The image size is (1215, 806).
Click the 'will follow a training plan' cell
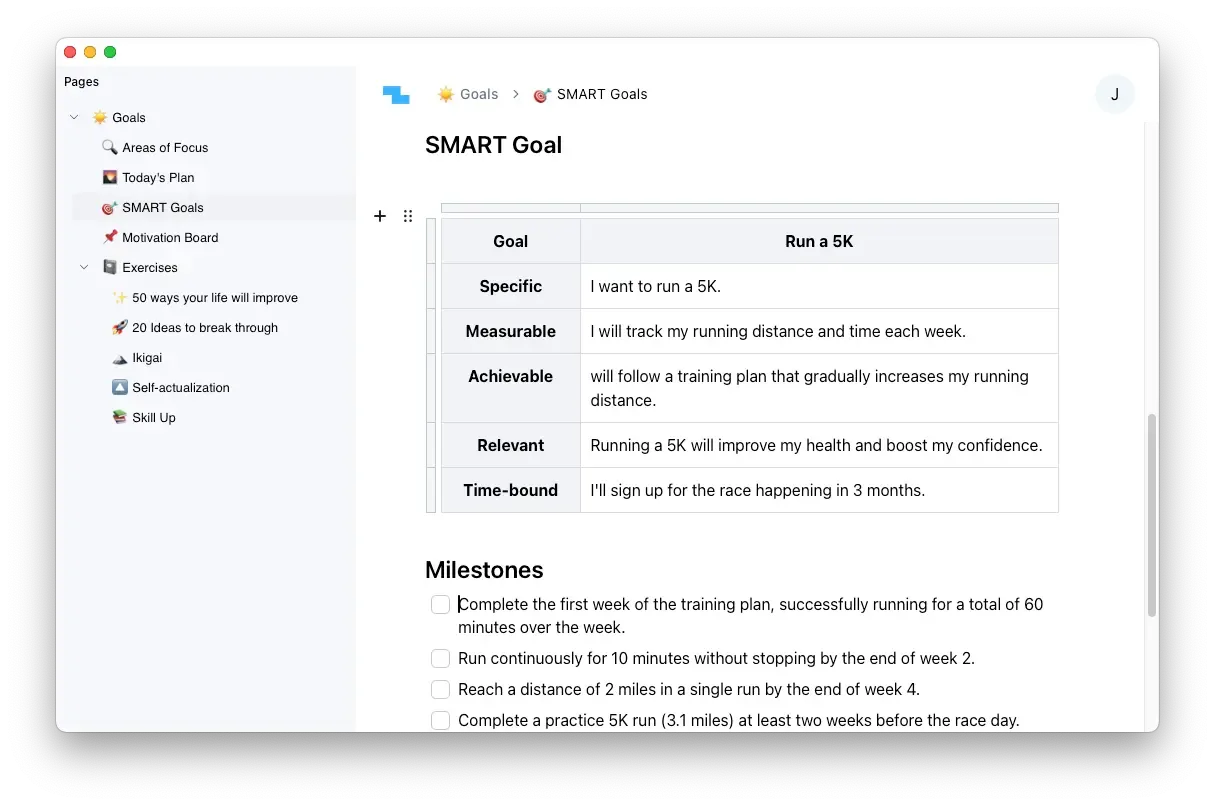coord(819,388)
